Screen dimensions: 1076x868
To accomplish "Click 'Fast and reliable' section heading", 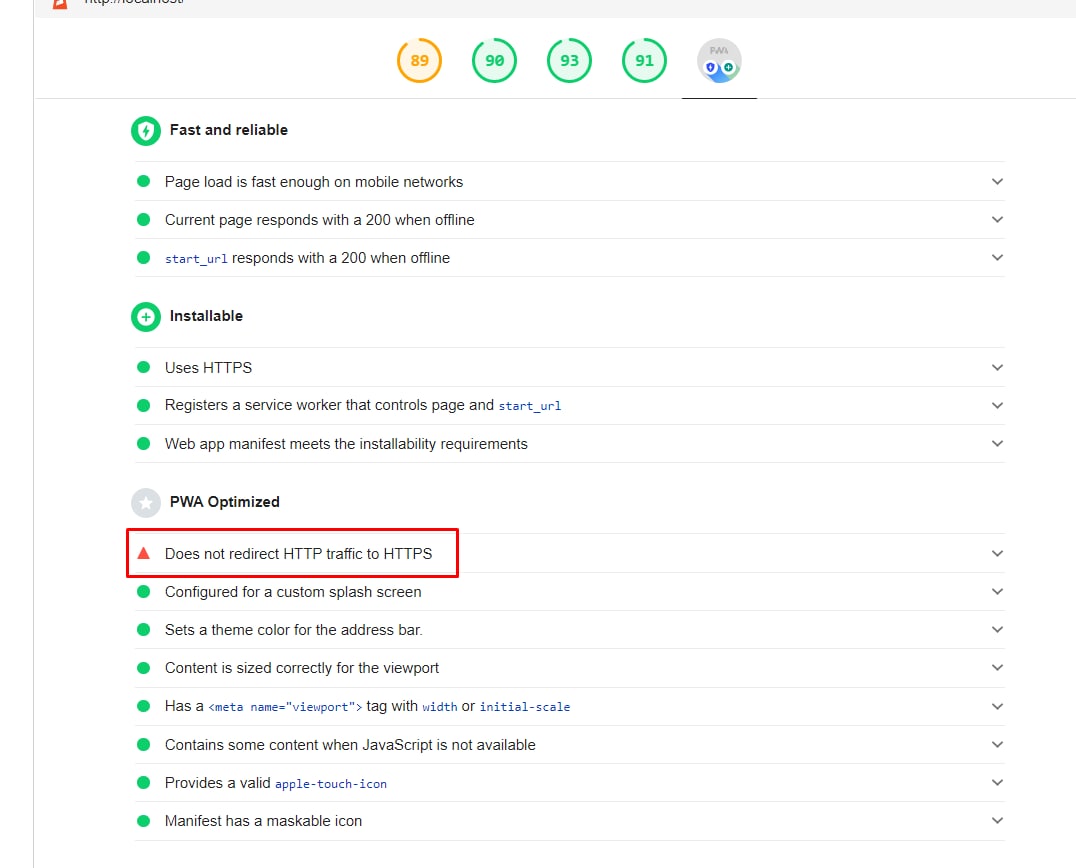I will [229, 130].
